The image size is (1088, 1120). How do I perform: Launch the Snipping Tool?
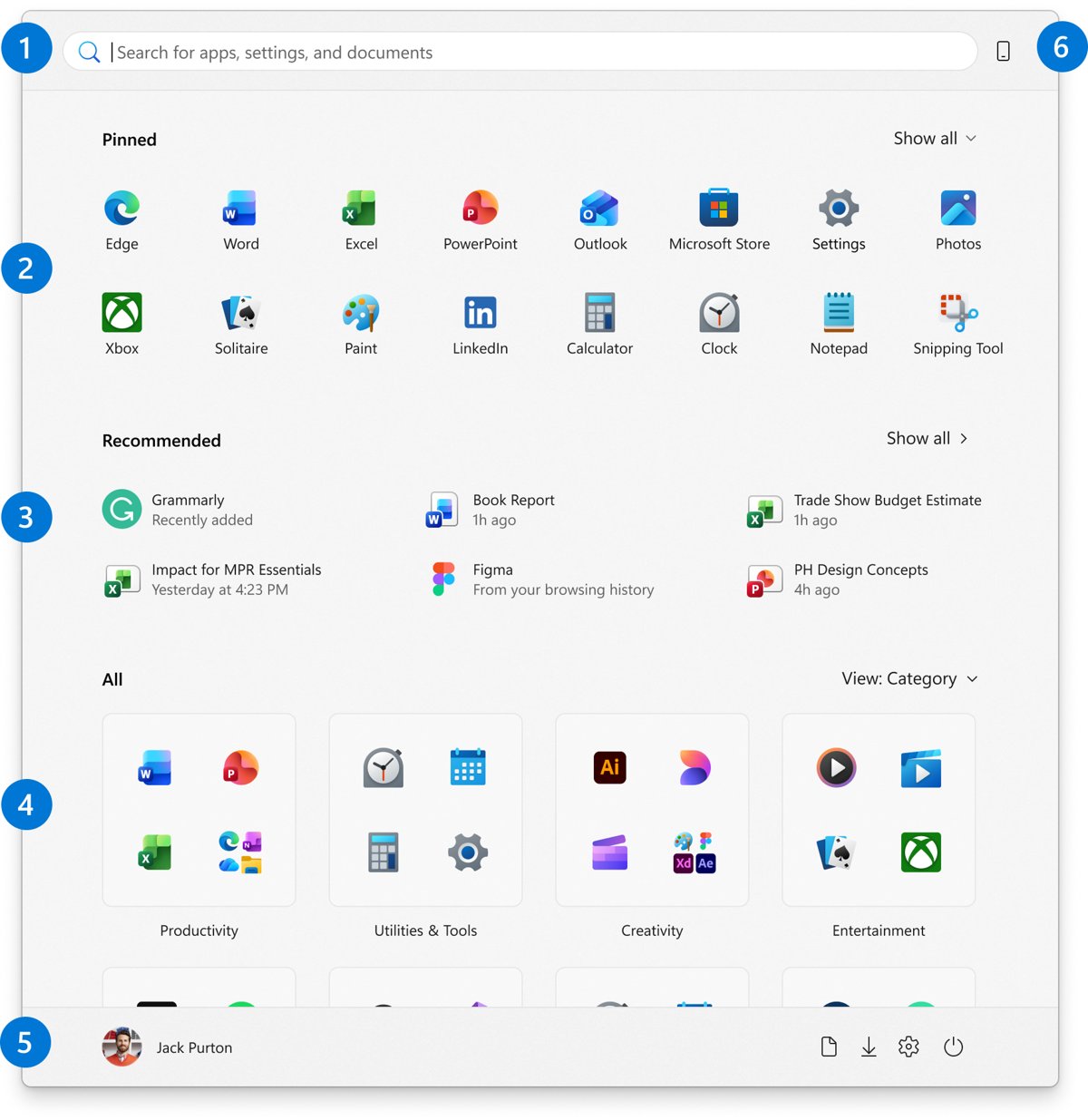click(x=958, y=325)
